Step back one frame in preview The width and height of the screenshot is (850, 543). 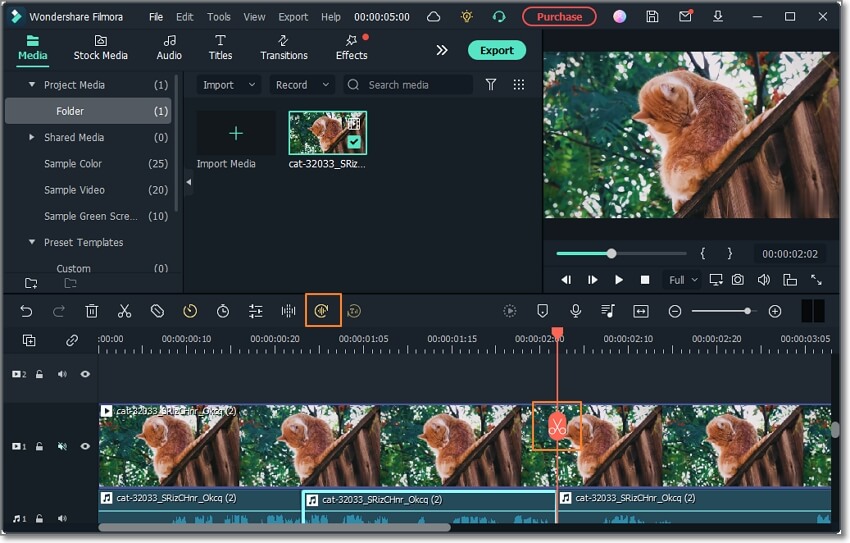pyautogui.click(x=566, y=280)
